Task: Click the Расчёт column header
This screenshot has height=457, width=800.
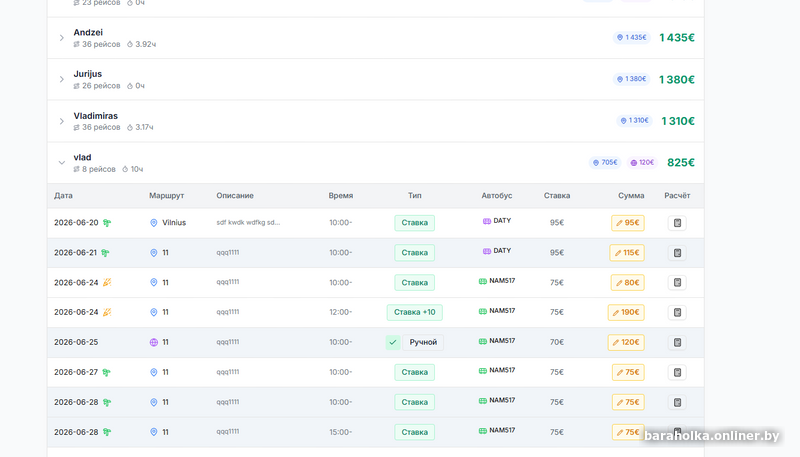Action: pyautogui.click(x=677, y=196)
